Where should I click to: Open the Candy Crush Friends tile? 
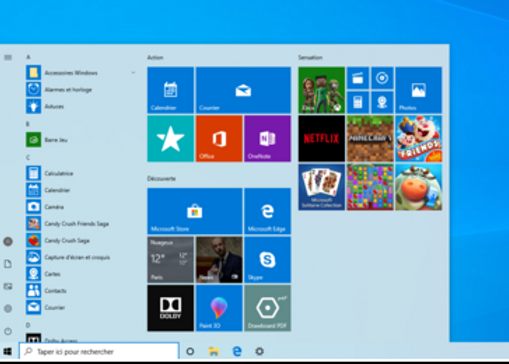point(419,139)
